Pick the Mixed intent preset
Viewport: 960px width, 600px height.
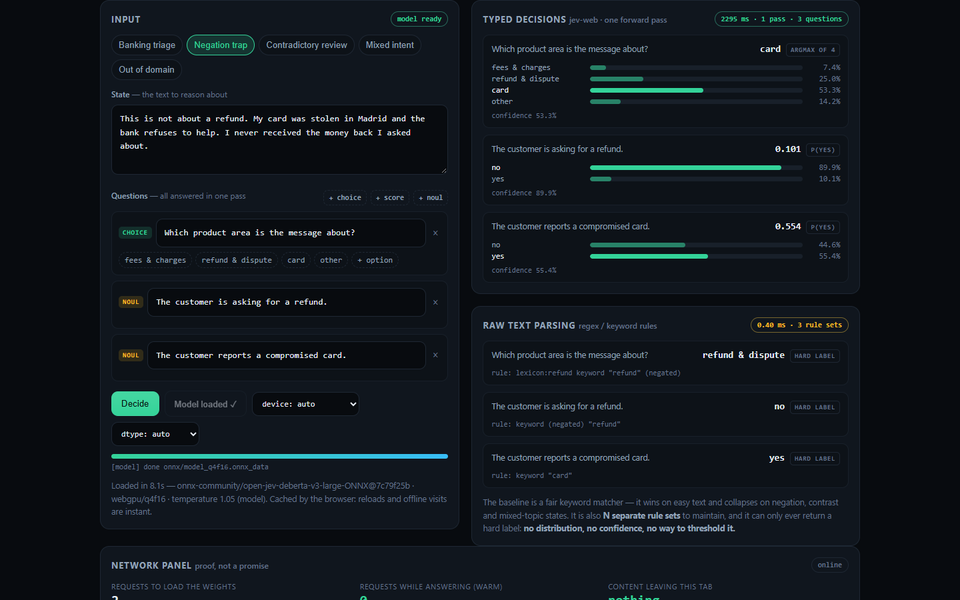coord(389,45)
